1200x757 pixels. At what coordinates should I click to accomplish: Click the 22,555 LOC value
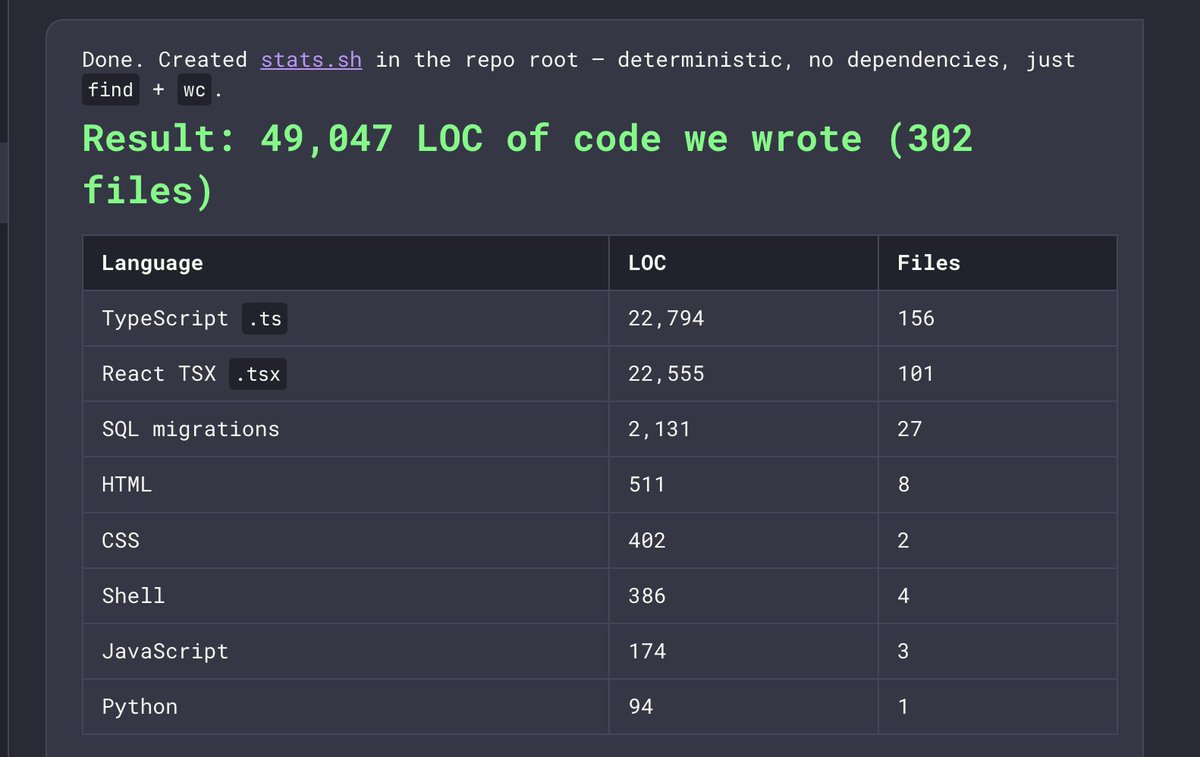(x=666, y=374)
